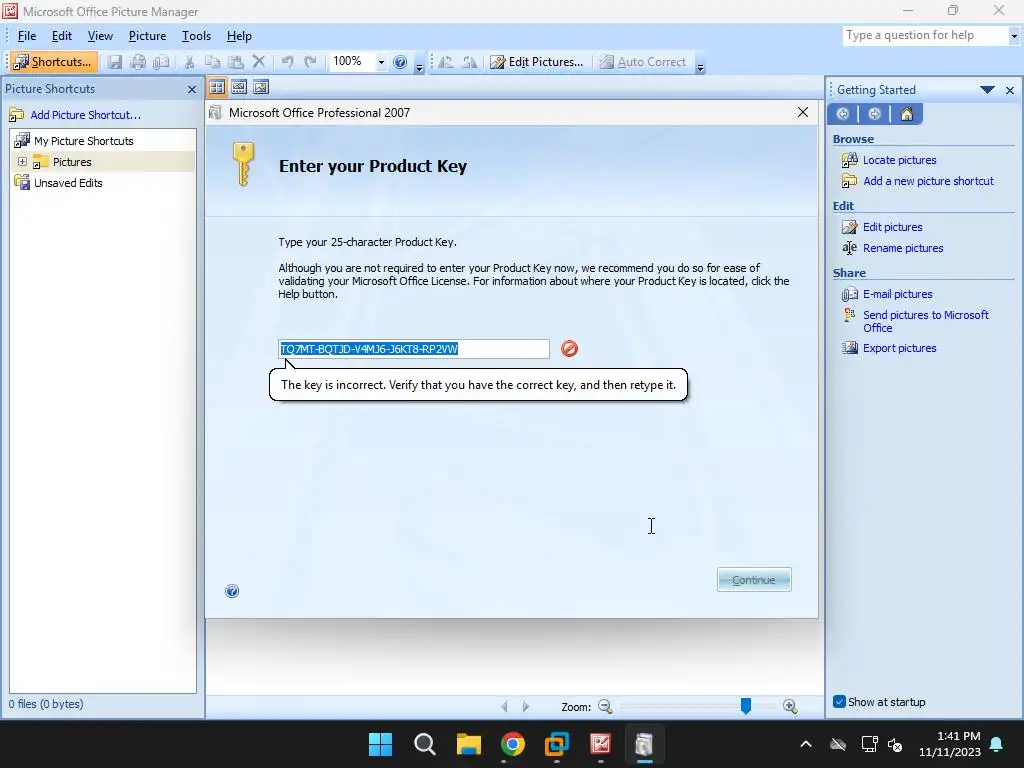Click the Rotate Right icon
Image resolution: width=1024 pixels, height=768 pixels.
click(469, 62)
